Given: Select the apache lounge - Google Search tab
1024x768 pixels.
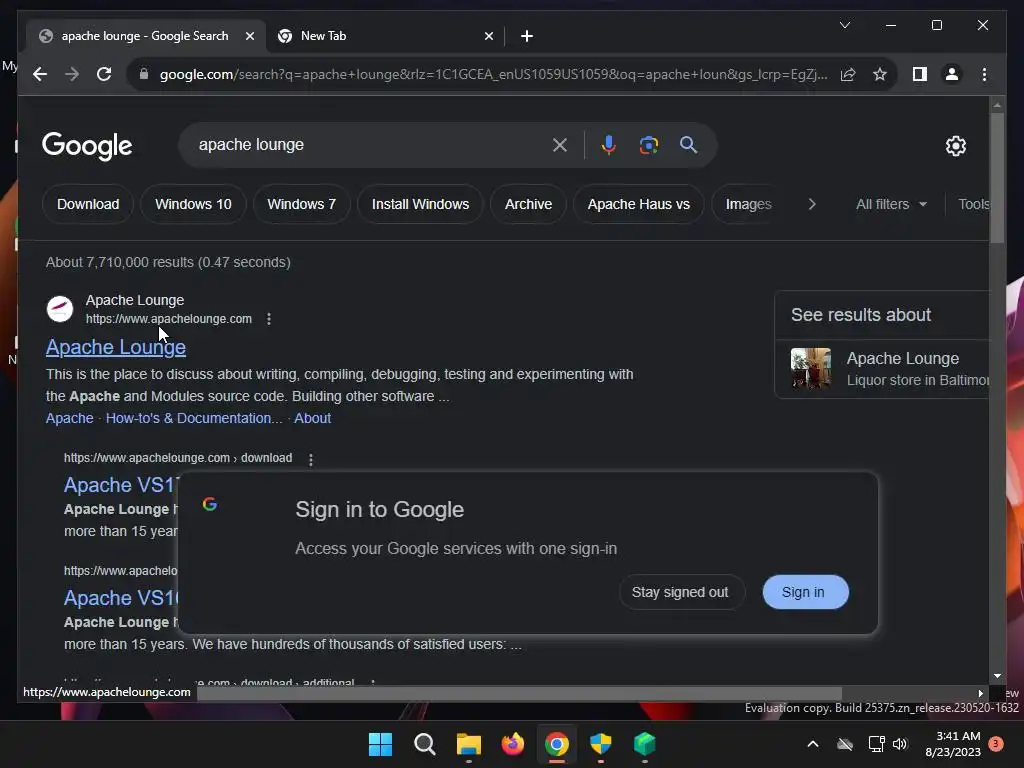Looking at the screenshot, I should (145, 36).
